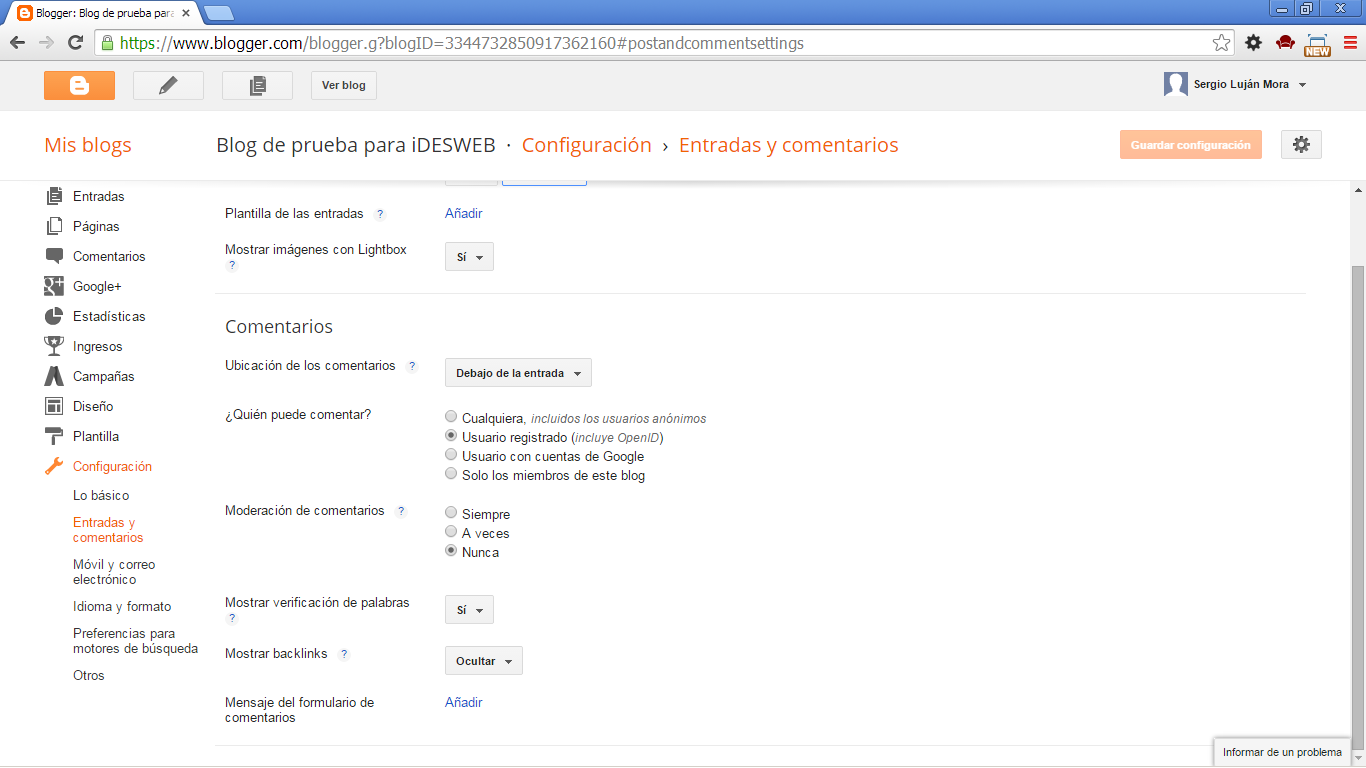The height and width of the screenshot is (768, 1366).
Task: Click the orange Blogger logo button
Action: (x=79, y=85)
